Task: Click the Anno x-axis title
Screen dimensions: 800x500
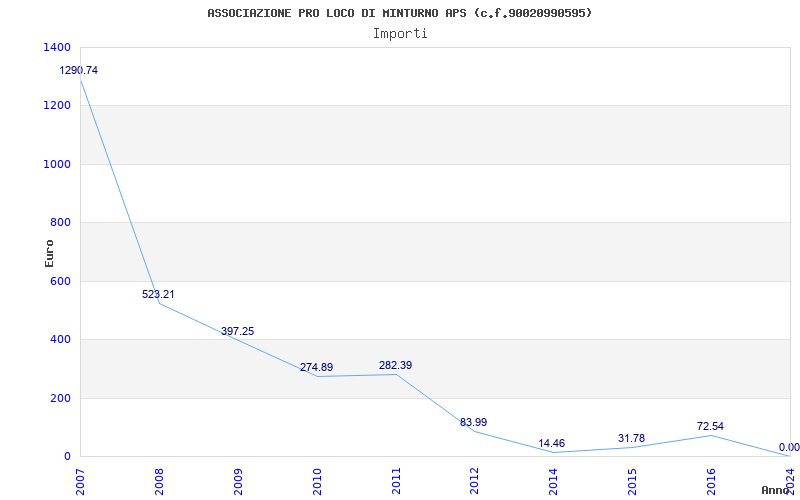Action: 775,490
